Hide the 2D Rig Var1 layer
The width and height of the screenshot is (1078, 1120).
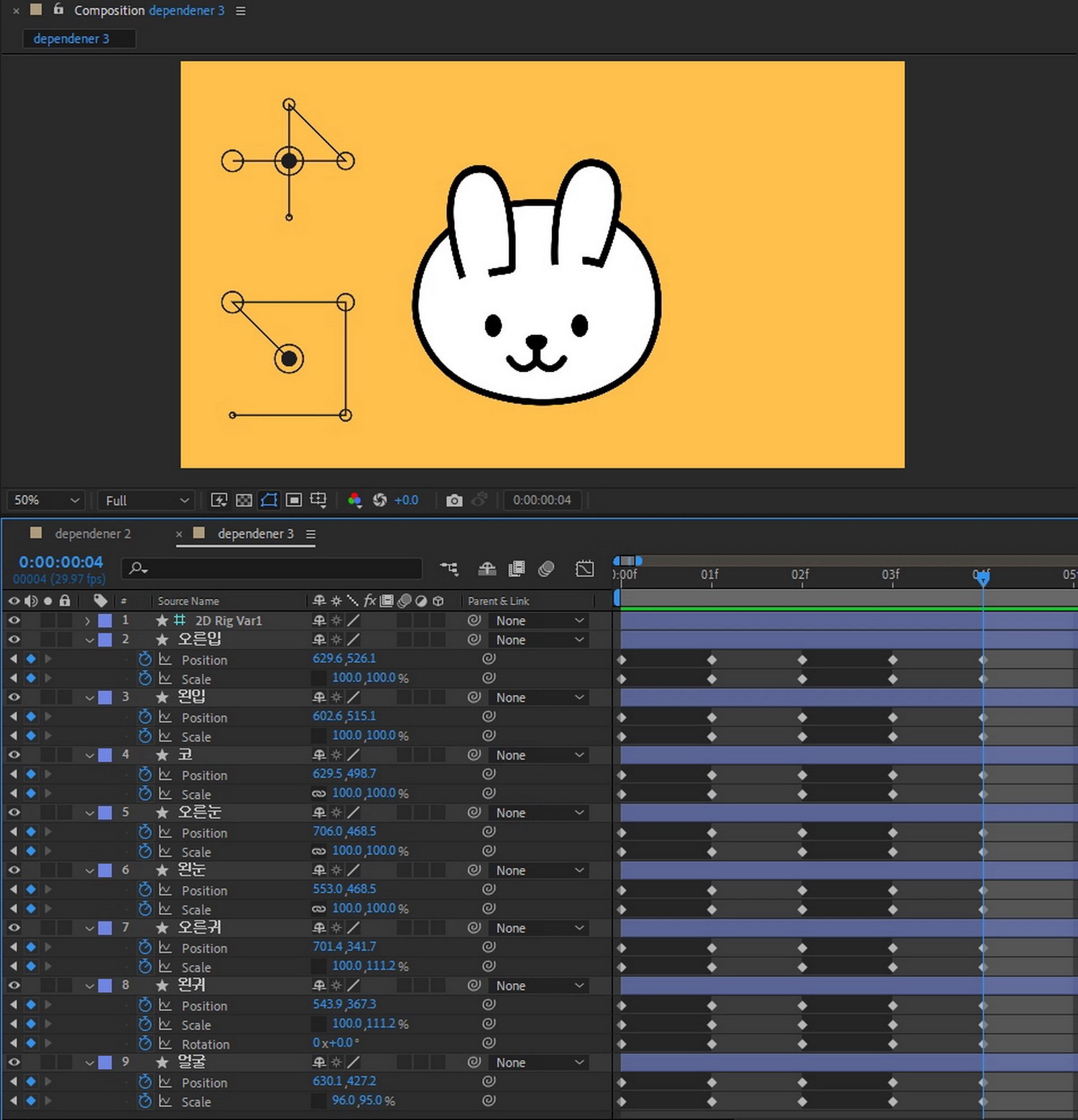[14, 621]
